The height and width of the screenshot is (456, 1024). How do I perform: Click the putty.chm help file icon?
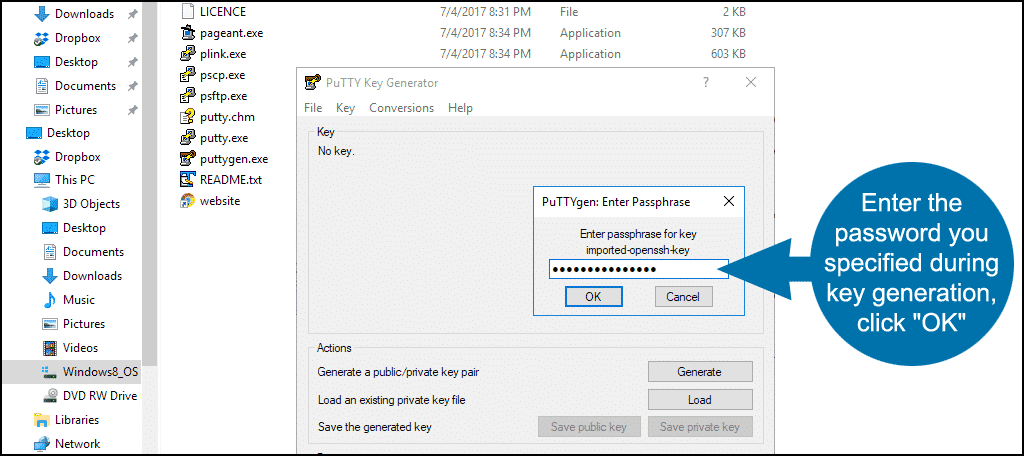click(x=187, y=117)
